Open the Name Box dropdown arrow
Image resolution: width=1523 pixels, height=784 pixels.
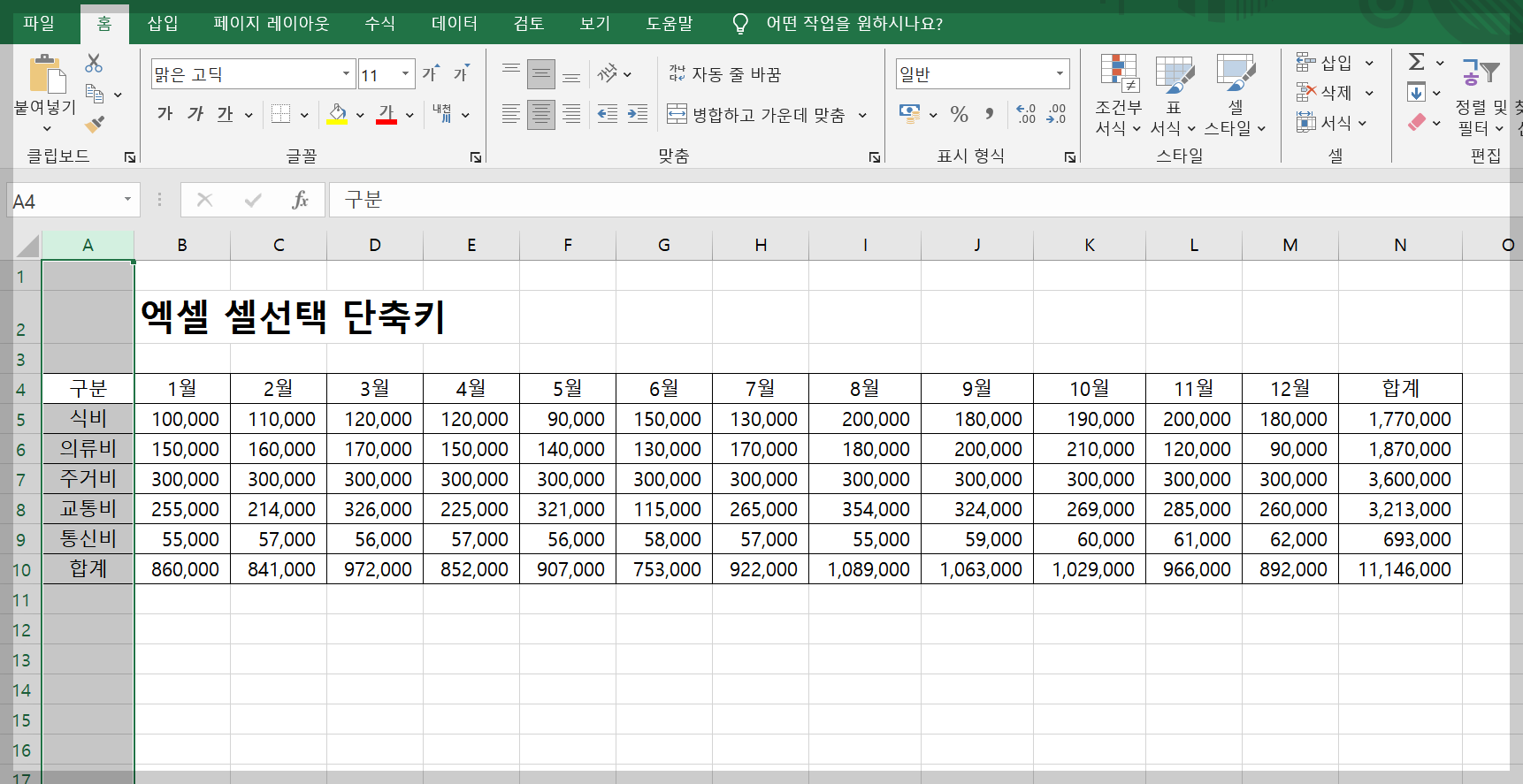pyautogui.click(x=127, y=200)
